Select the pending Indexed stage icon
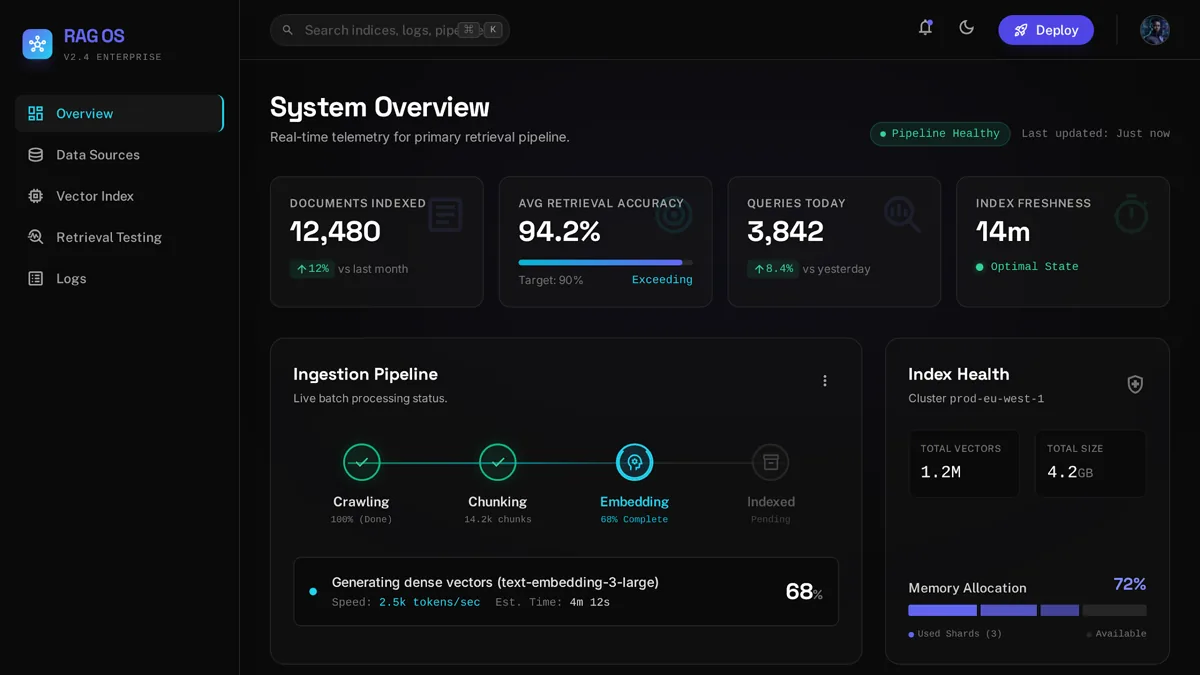 pyautogui.click(x=771, y=462)
